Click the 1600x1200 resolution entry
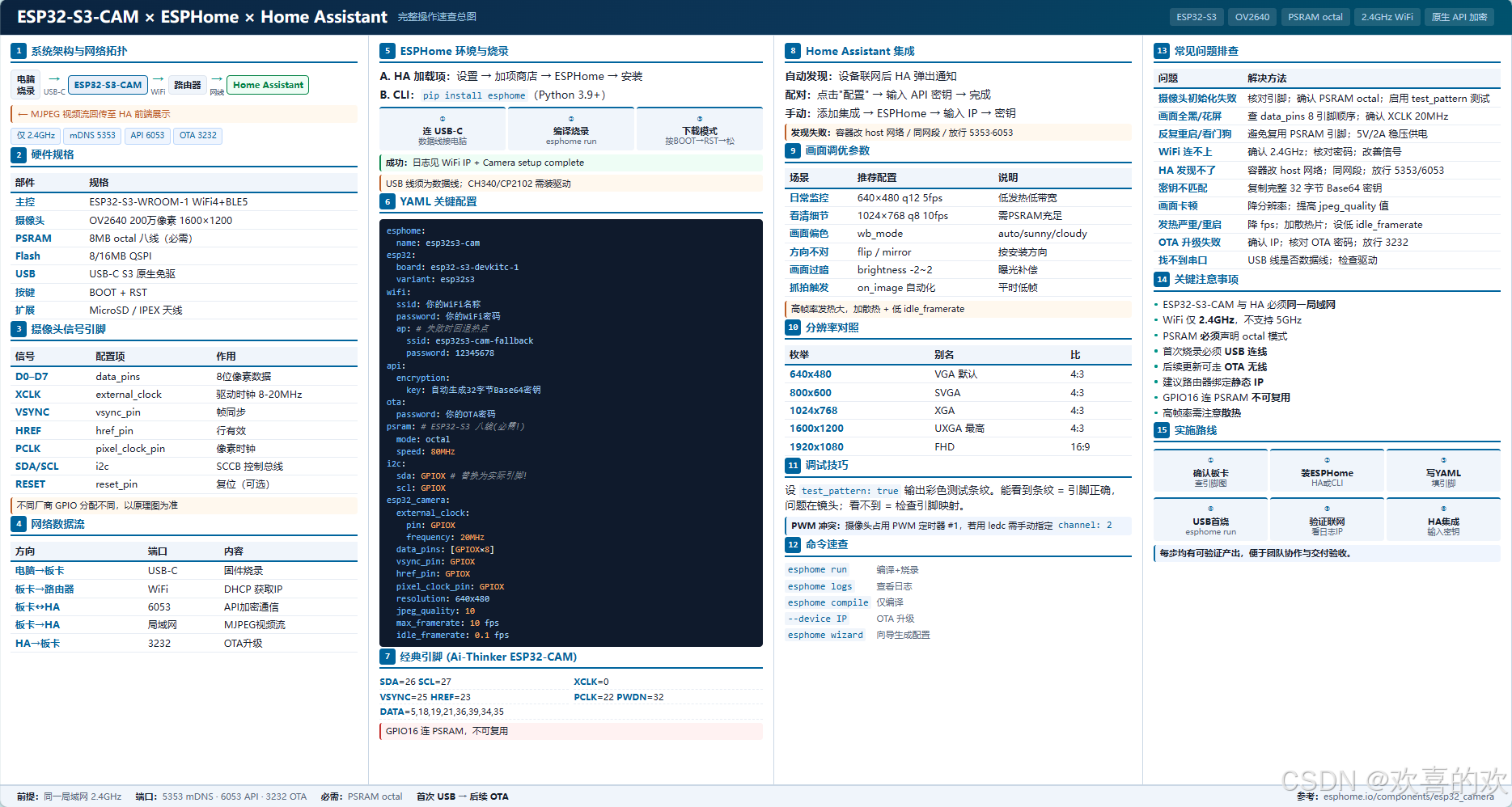The width and height of the screenshot is (1512, 807). [x=816, y=429]
